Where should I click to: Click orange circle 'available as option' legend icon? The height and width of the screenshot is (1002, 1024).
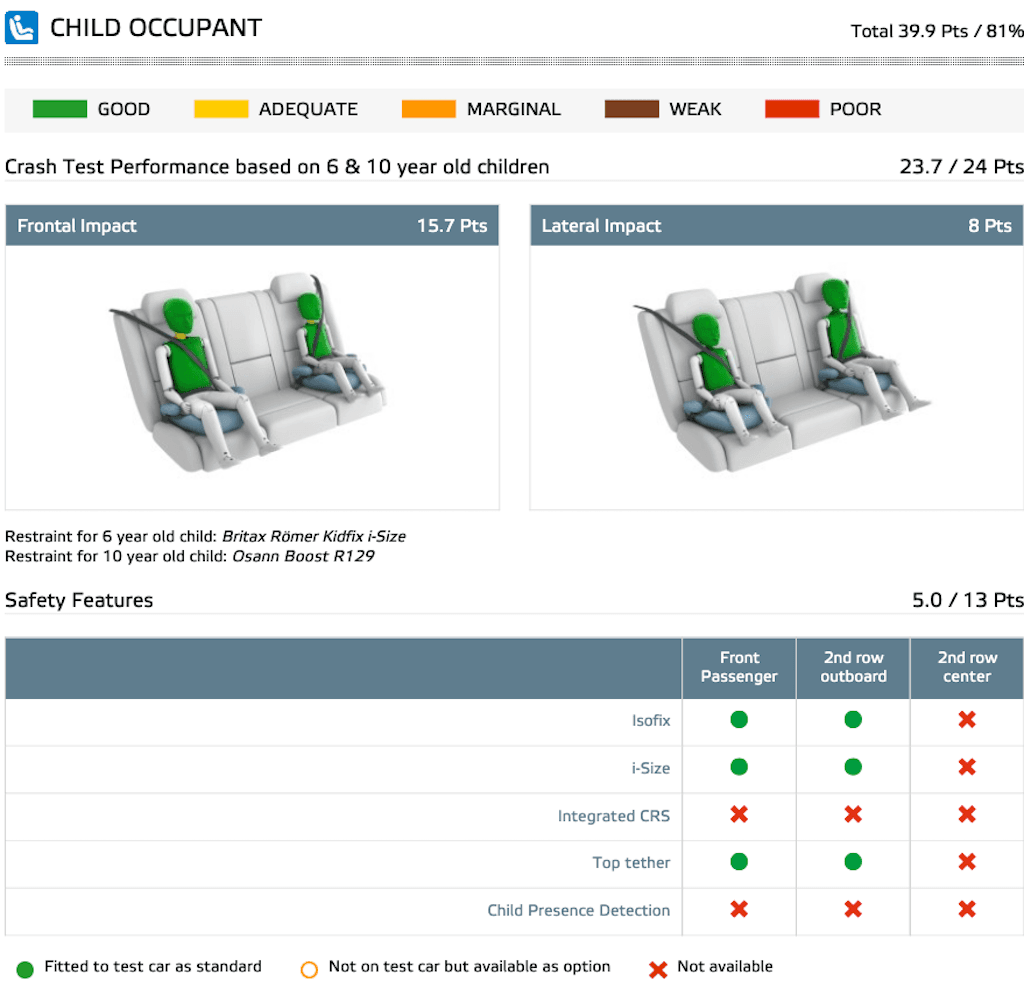pyautogui.click(x=309, y=968)
